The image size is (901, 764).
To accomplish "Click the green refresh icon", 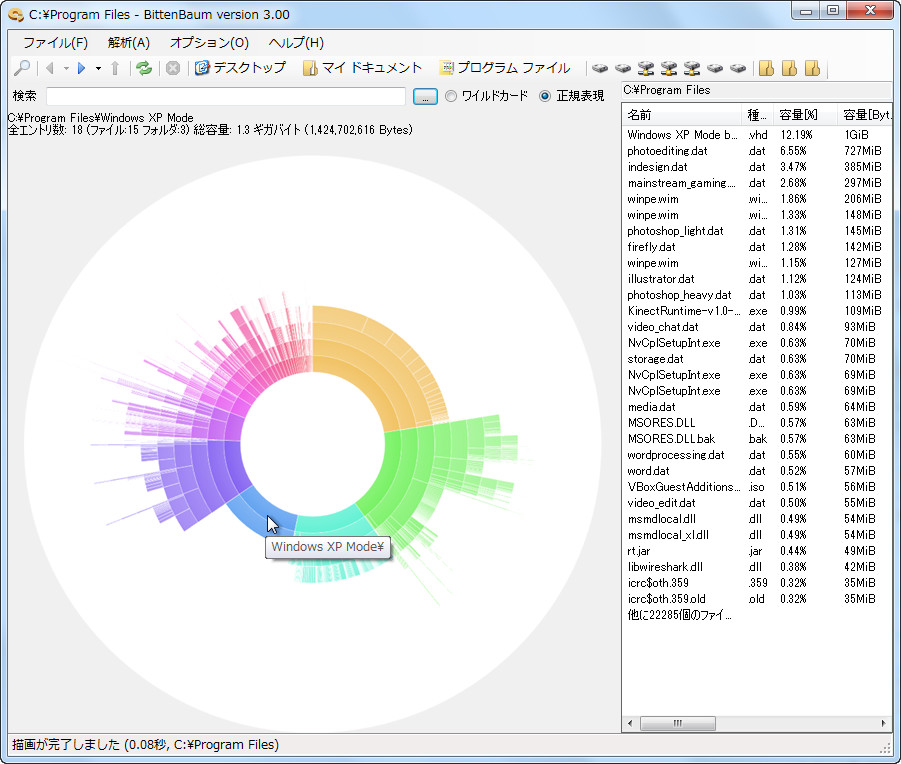I will tap(144, 68).
